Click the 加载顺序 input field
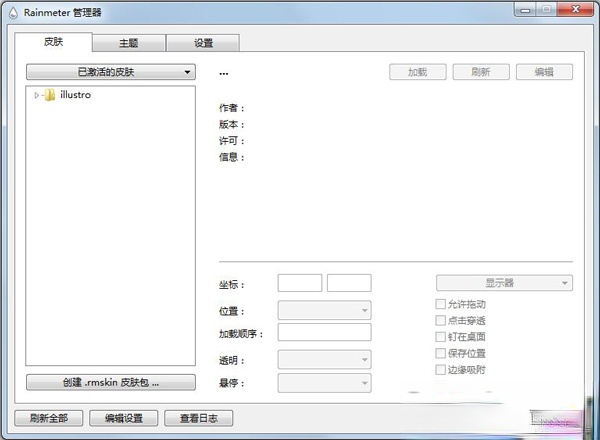This screenshot has width=600, height=440. 324,332
